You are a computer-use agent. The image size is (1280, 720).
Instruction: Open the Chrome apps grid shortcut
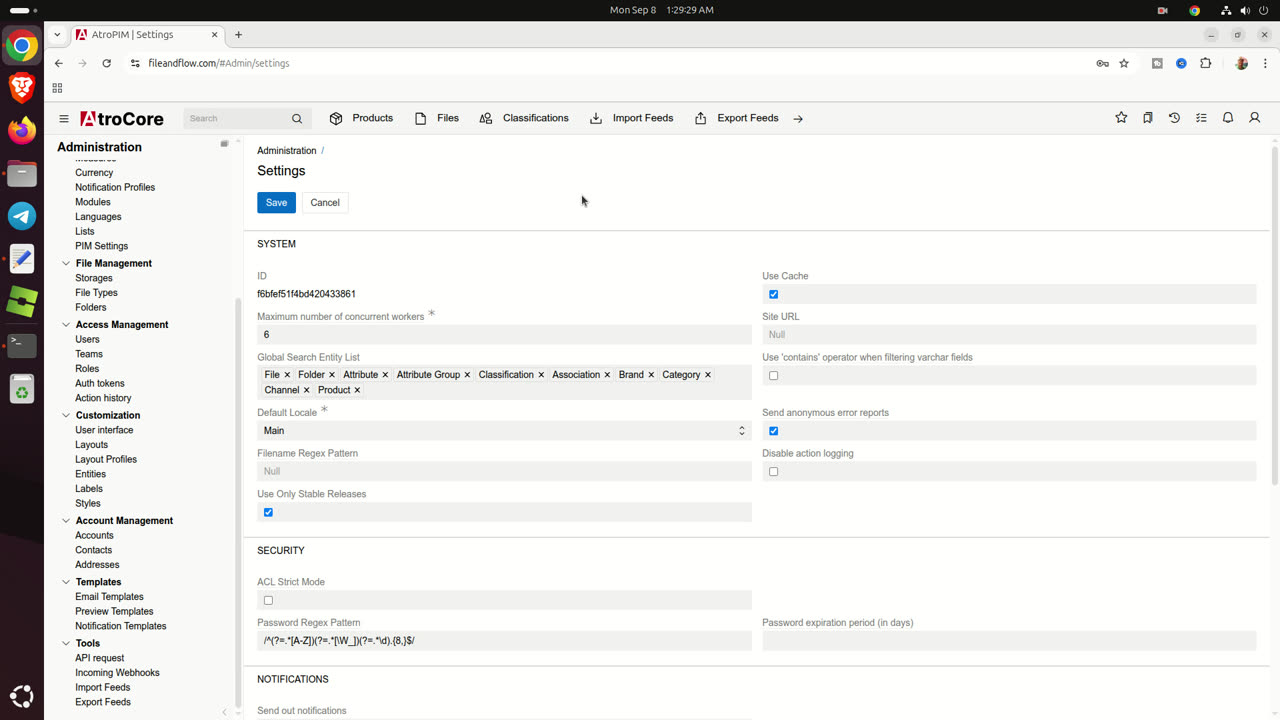click(57, 88)
